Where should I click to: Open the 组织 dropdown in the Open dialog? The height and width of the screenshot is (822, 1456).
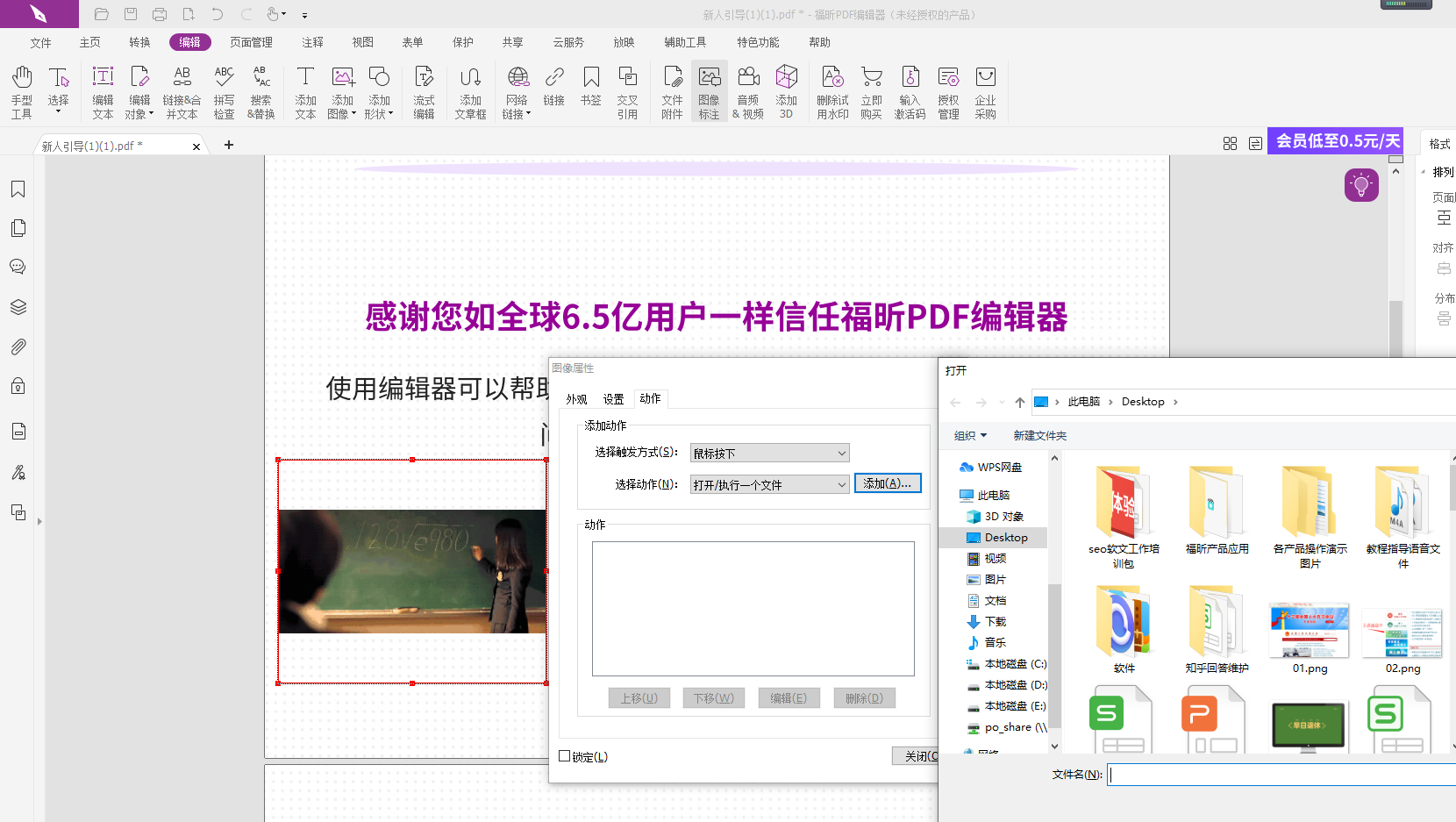(x=970, y=435)
